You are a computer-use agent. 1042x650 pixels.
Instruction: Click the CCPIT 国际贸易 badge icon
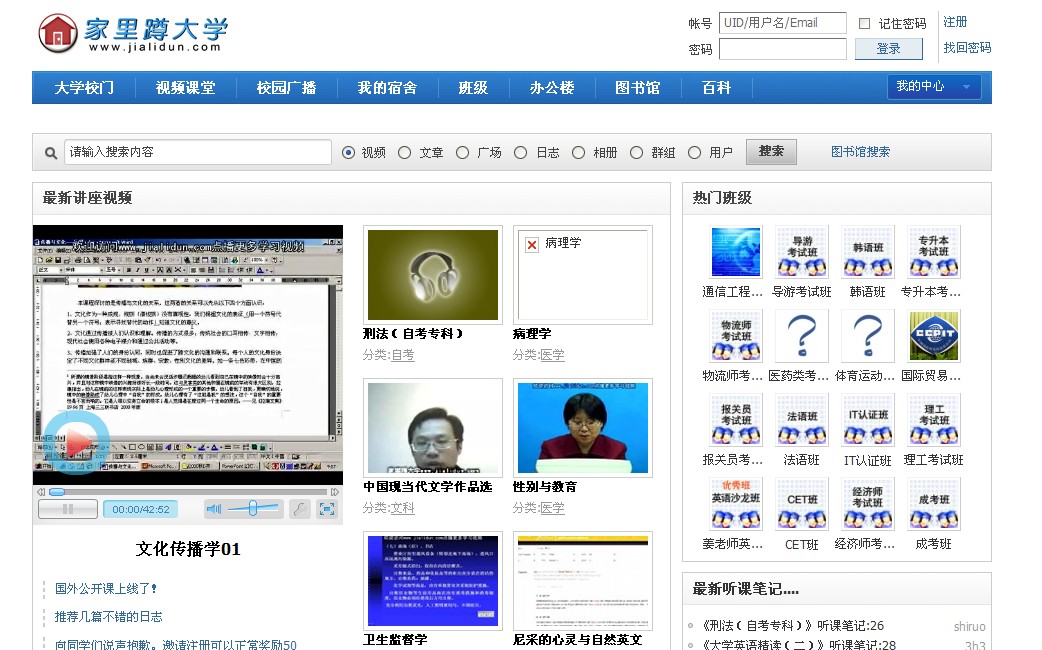pos(933,335)
